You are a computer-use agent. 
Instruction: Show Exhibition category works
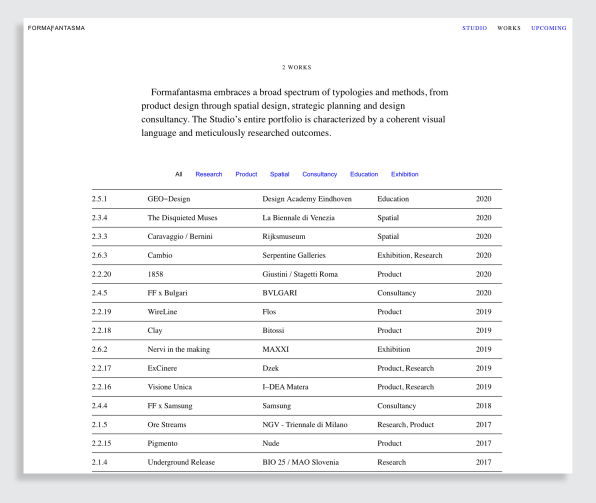(x=405, y=174)
